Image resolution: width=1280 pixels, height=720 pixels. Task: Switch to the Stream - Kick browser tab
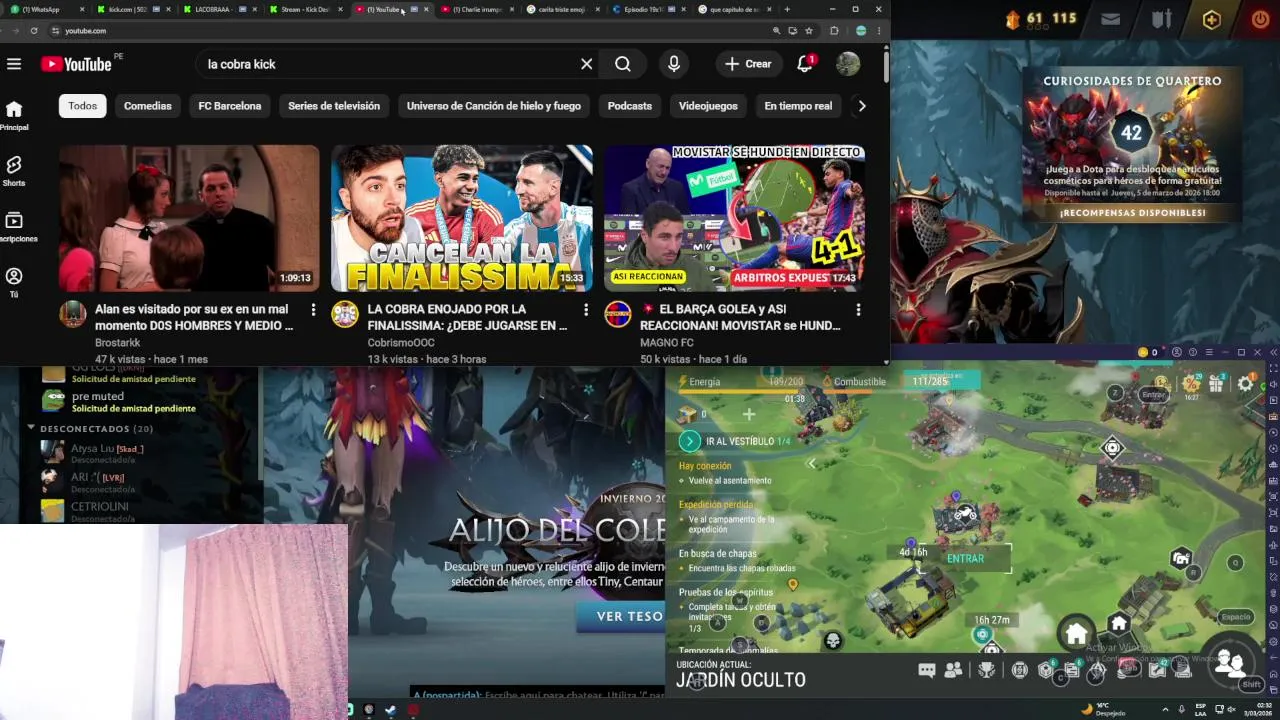(x=305, y=9)
